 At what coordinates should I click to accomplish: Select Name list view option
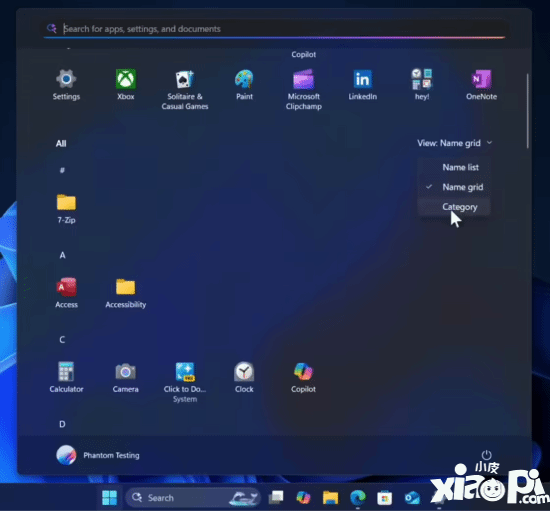(454, 167)
